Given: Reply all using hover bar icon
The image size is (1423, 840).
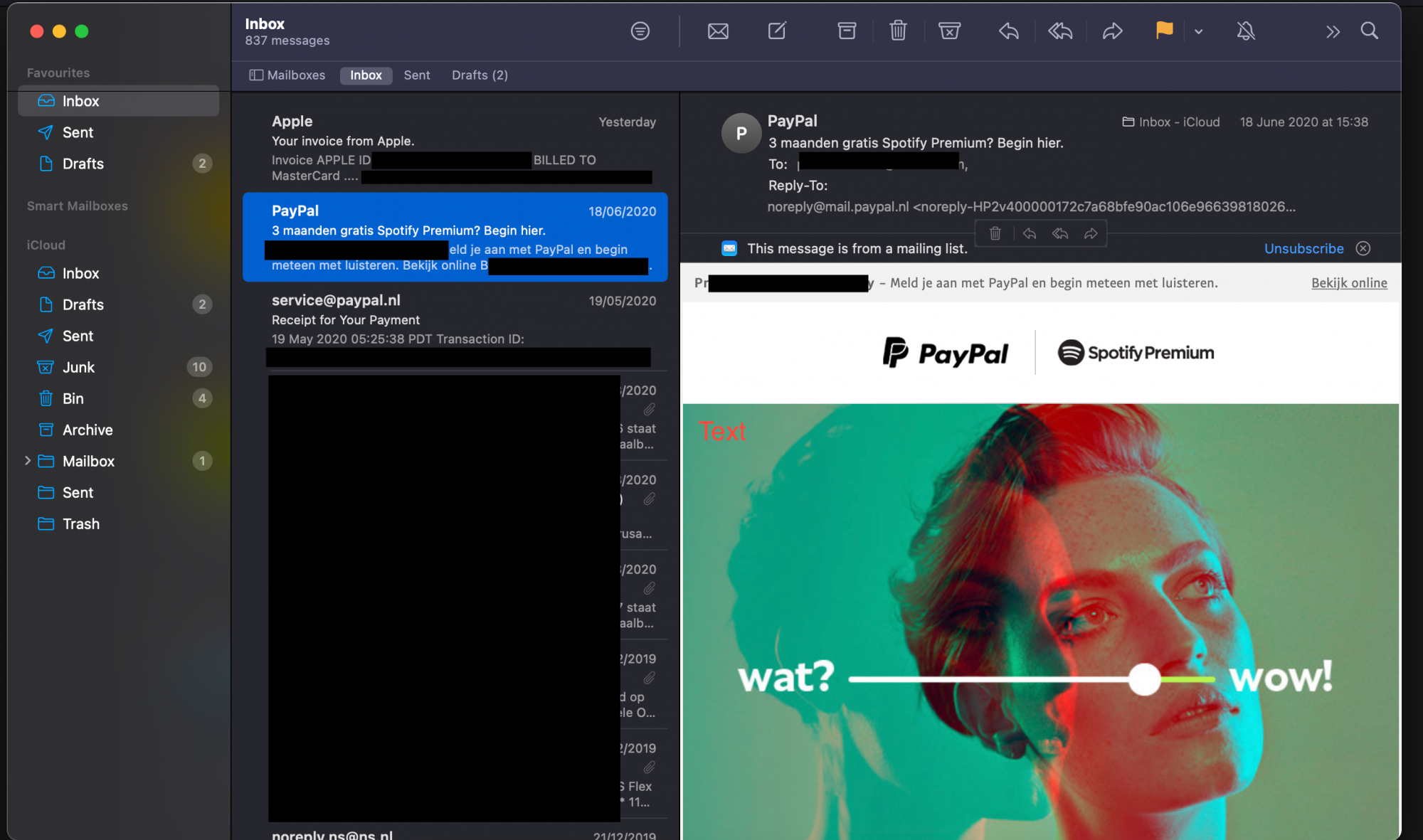Looking at the screenshot, I should tap(1060, 233).
